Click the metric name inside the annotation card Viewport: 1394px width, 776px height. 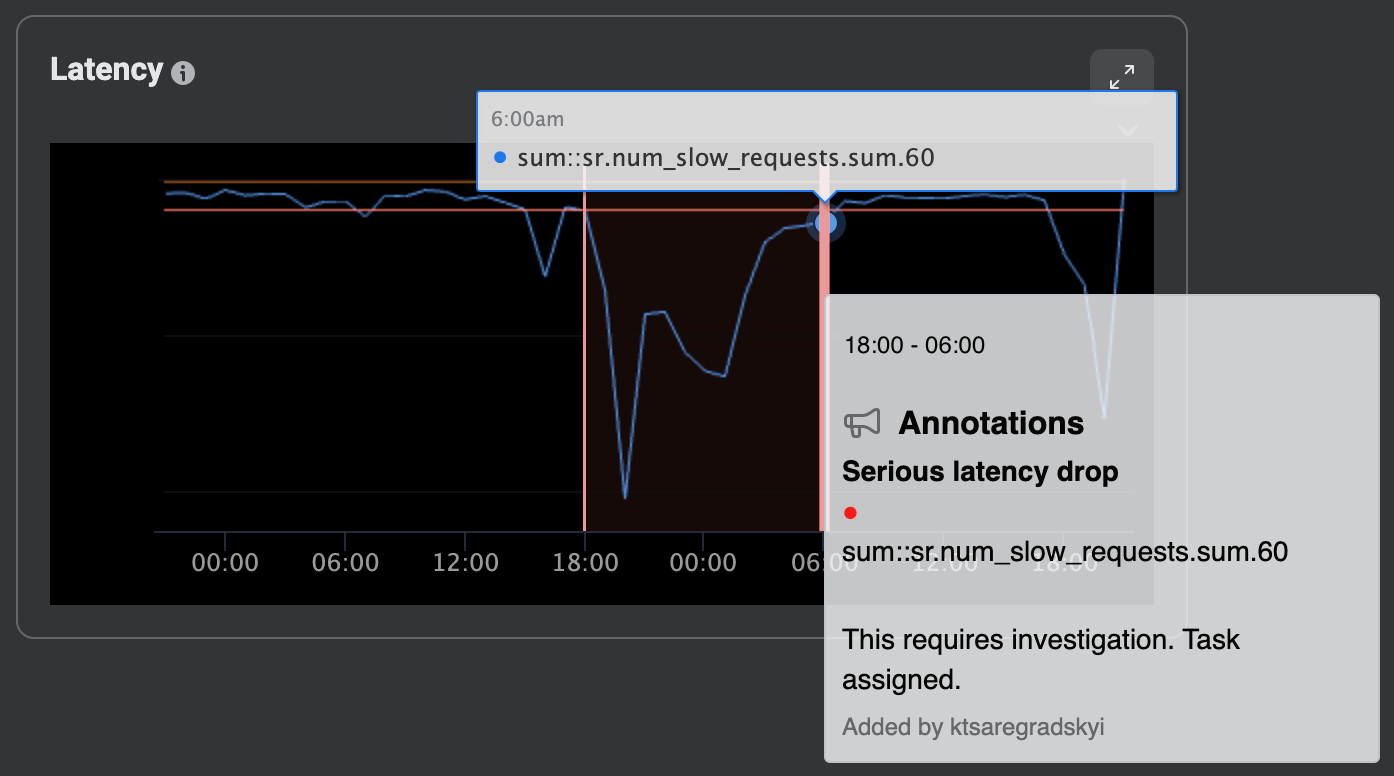pyautogui.click(x=1061, y=551)
